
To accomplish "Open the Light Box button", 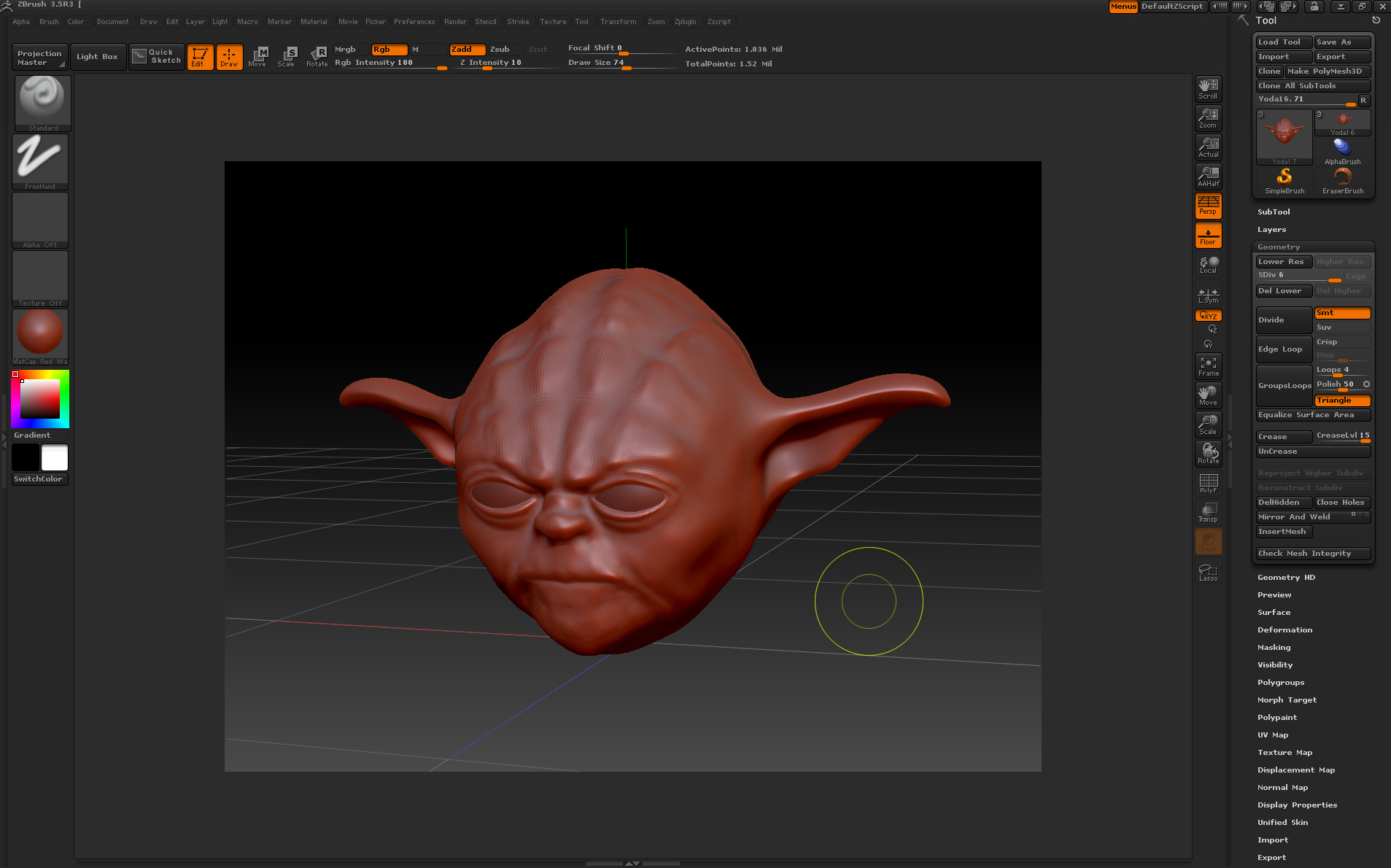I will pyautogui.click(x=97, y=56).
